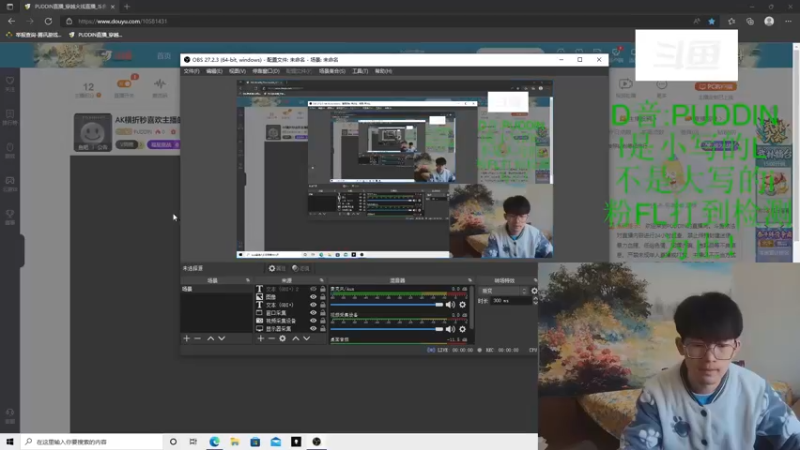Screen dimensions: 800x450
Task: Toggle visibility of 文本 (GDI+) source
Action: pyautogui.click(x=313, y=305)
